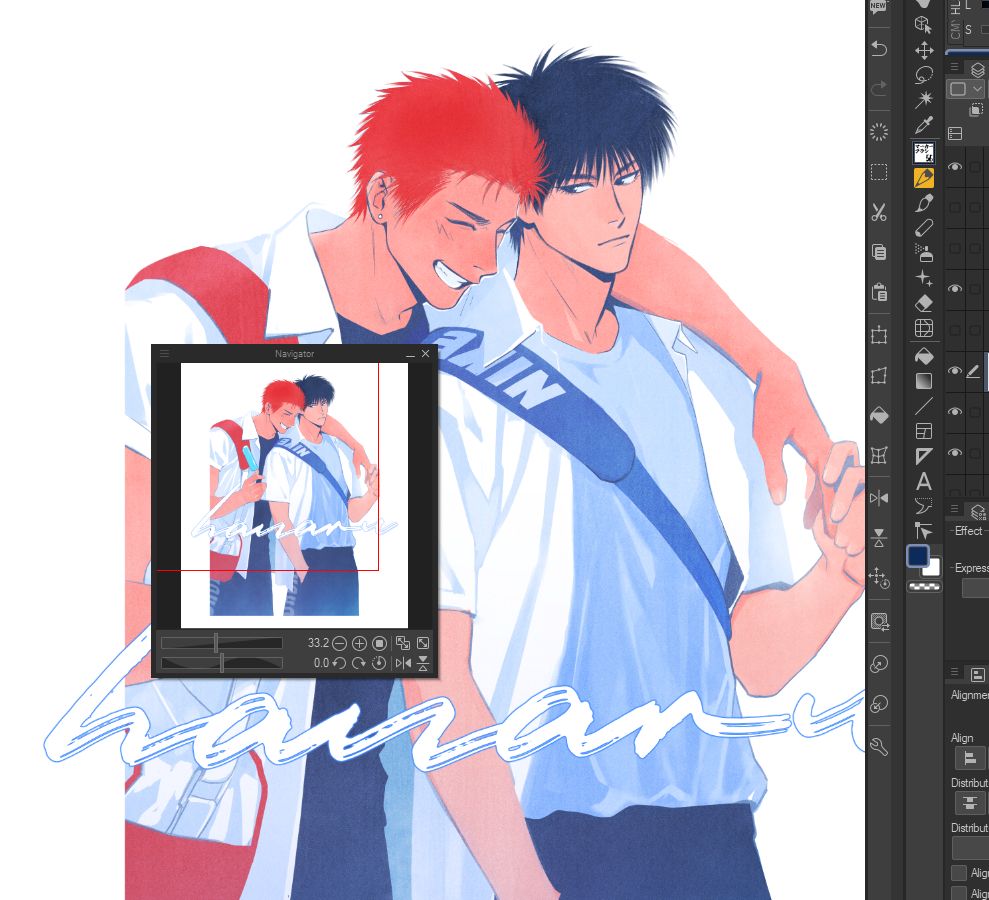Click the Redo arrow in the command bar

(879, 88)
